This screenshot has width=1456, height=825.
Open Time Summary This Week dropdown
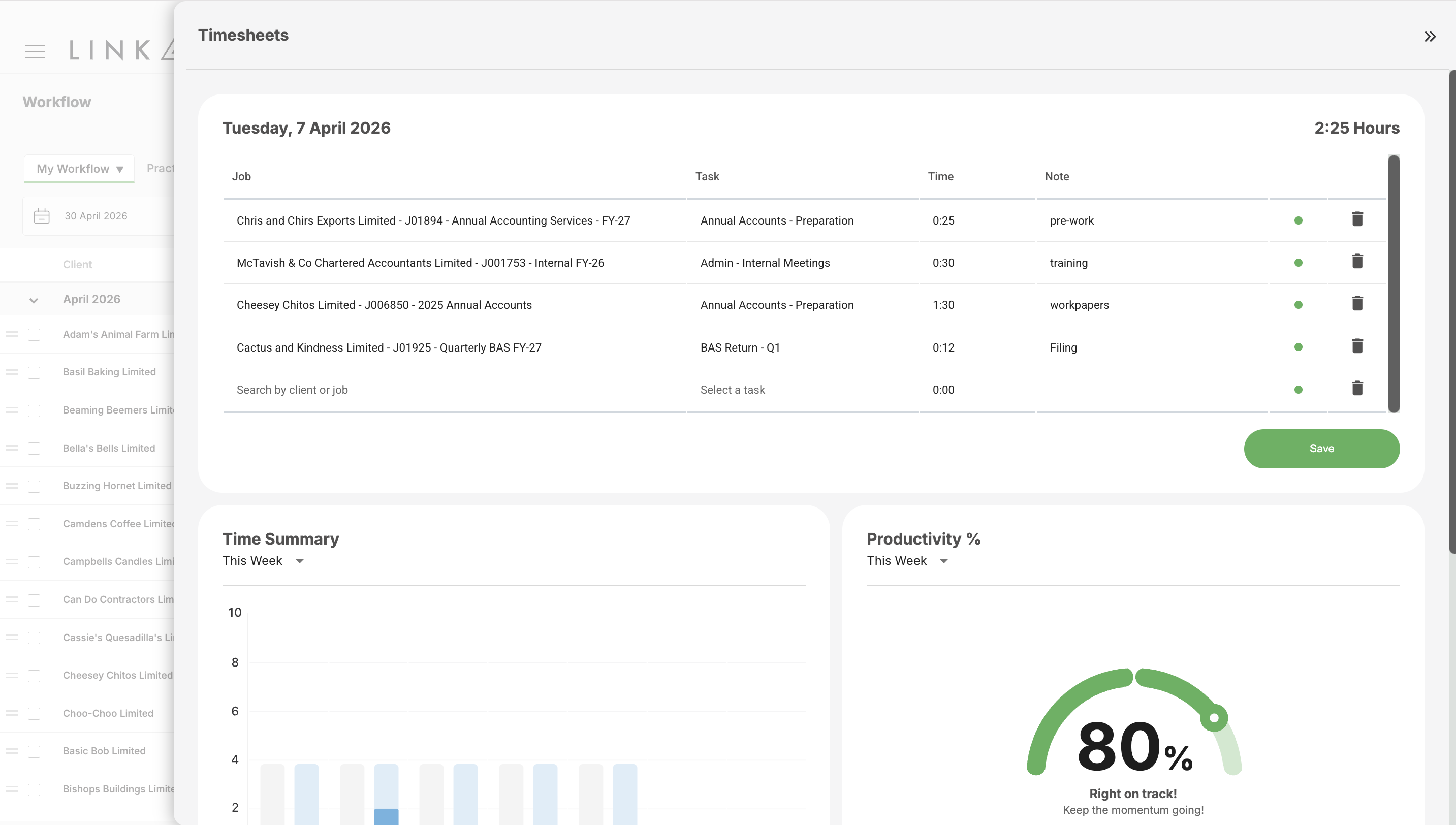[264, 561]
